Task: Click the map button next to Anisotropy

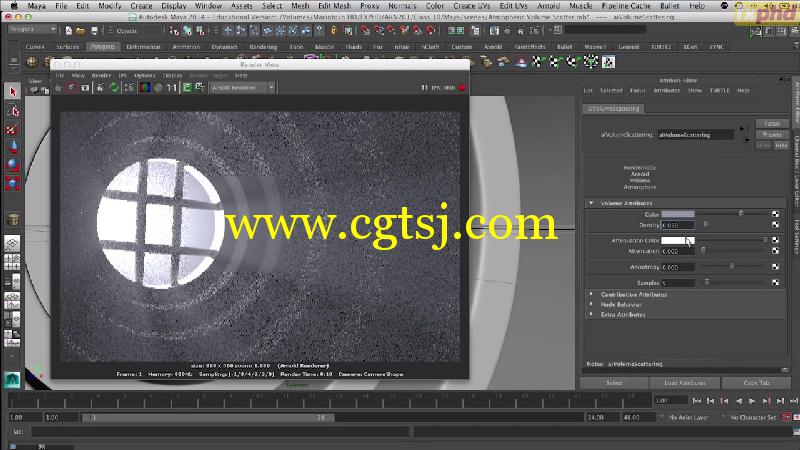Action: [776, 267]
